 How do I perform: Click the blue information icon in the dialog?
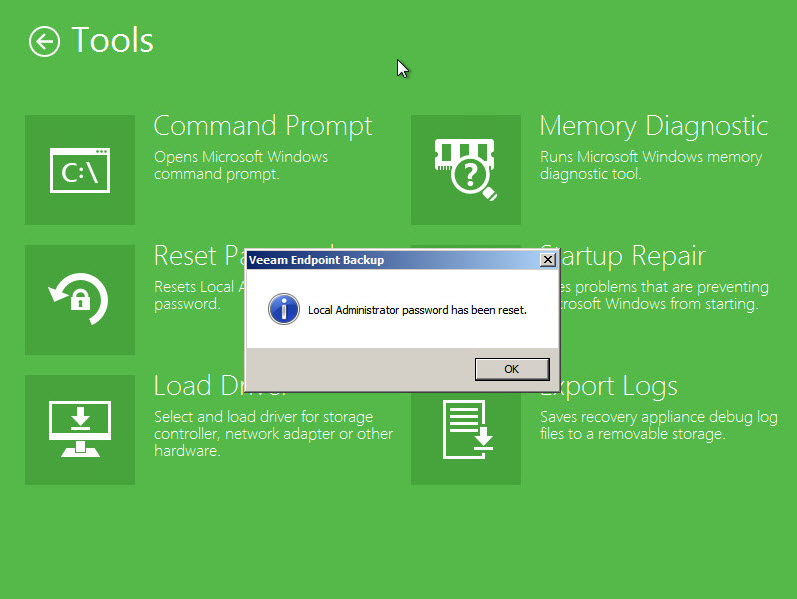click(284, 309)
